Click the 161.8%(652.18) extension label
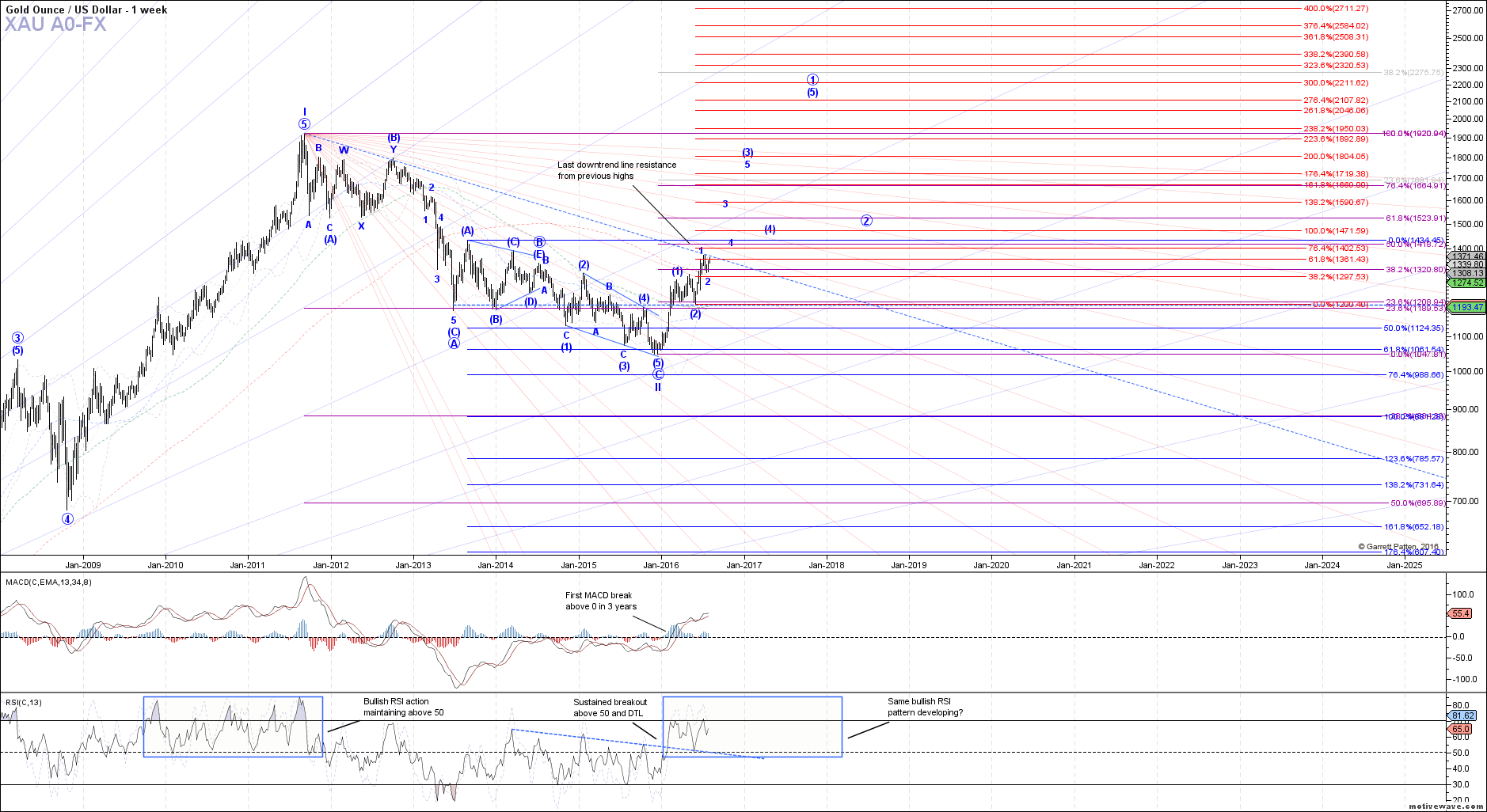This screenshot has width=1487, height=812. (1413, 527)
